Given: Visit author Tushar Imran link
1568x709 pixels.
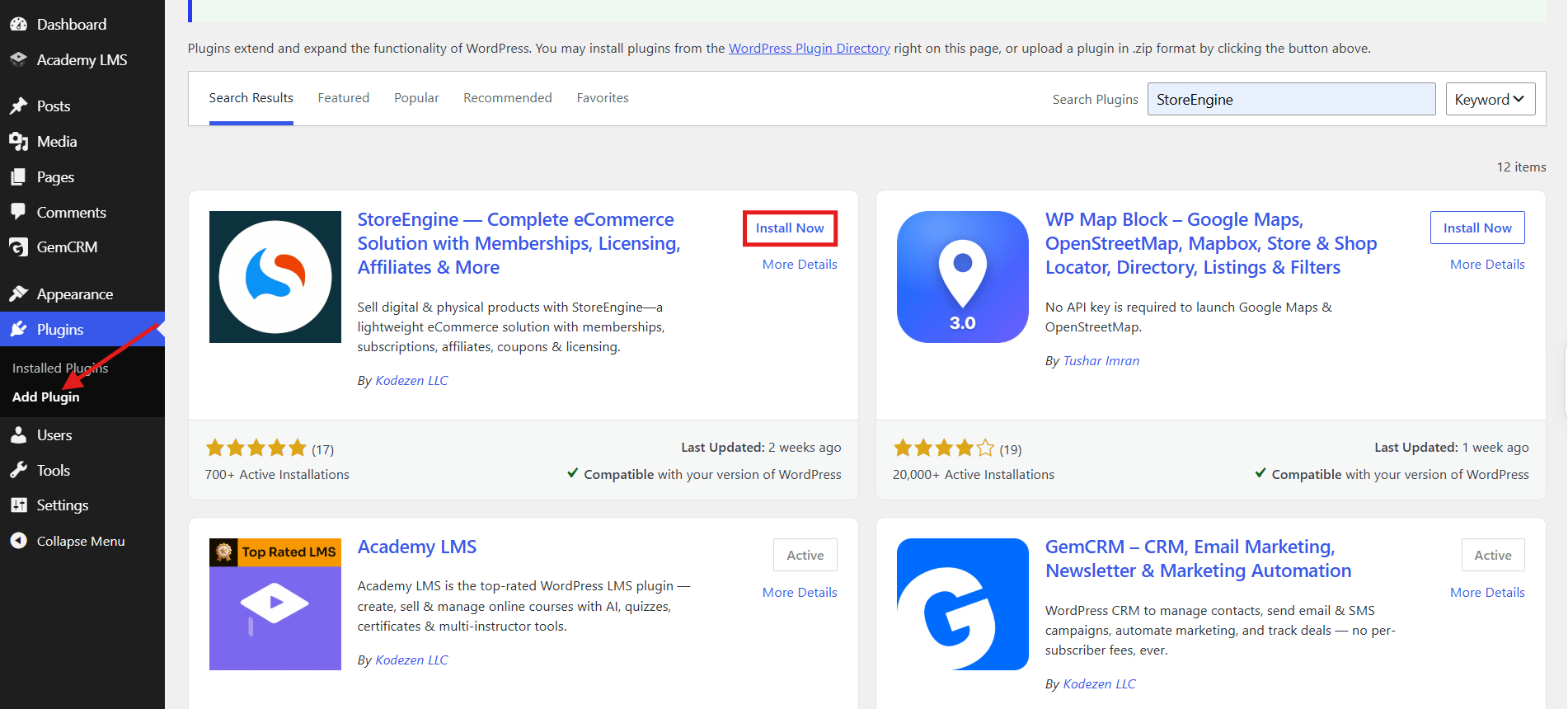Looking at the screenshot, I should [x=1101, y=360].
